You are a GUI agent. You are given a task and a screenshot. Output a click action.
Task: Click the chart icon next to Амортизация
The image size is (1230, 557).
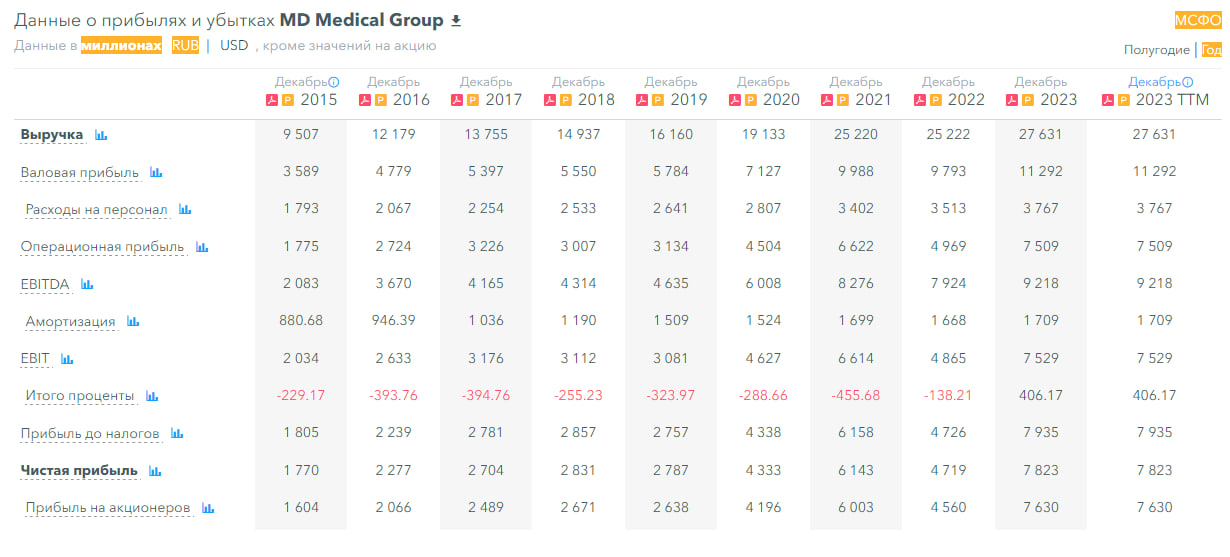[x=133, y=322]
